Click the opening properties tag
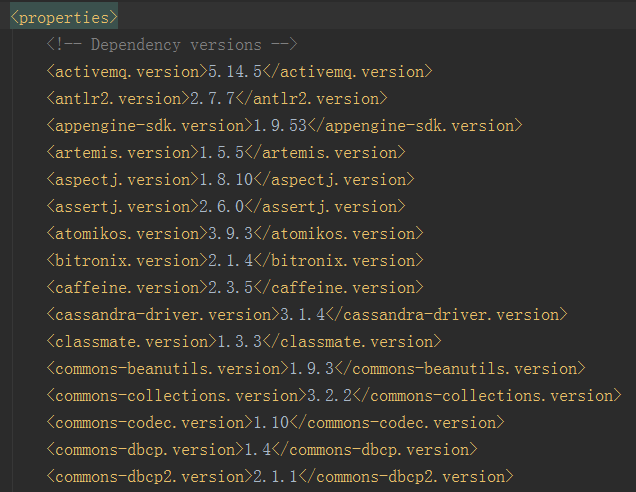 64,18
